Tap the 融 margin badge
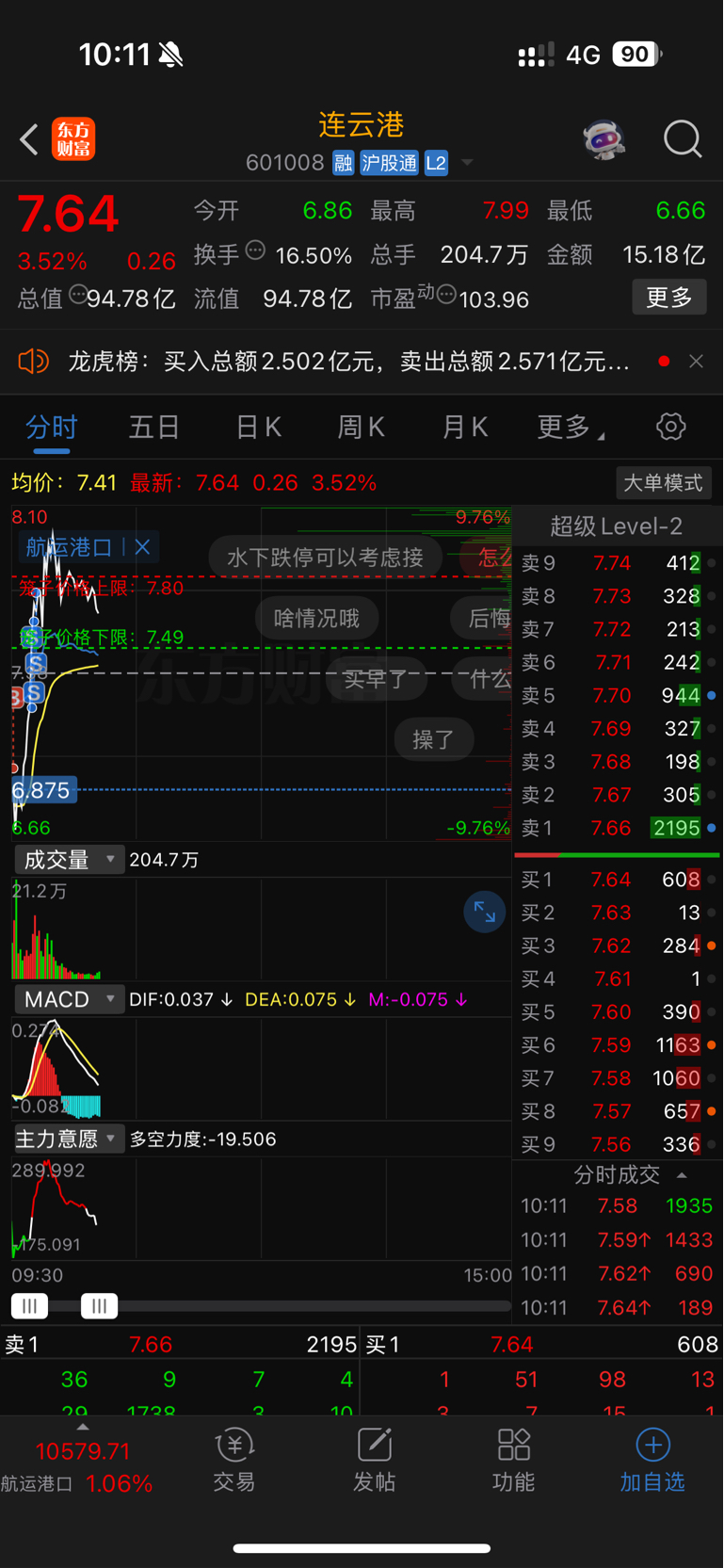Screen dimensions: 724x1568 point(343,163)
